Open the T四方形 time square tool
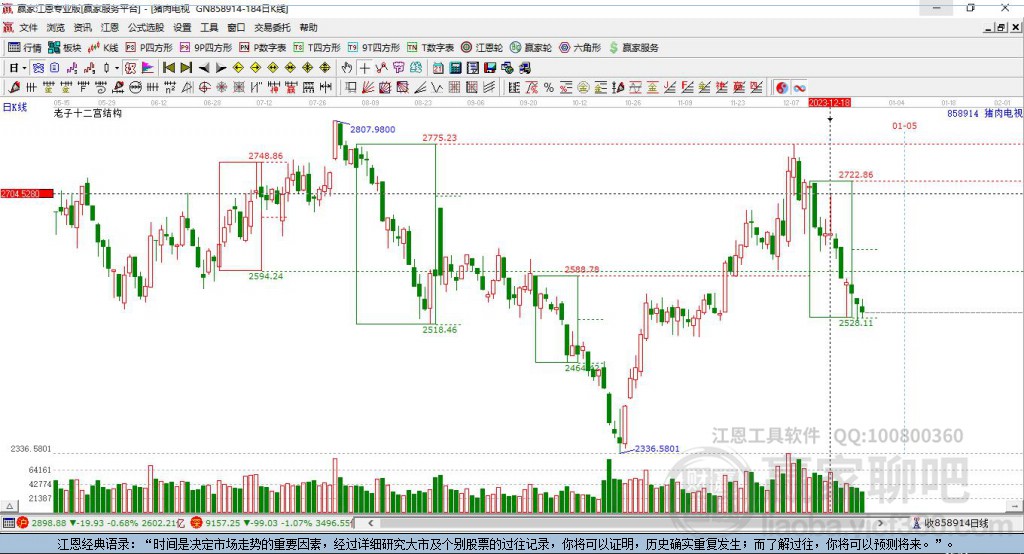Screen dimensions: 1024x554 click(317, 48)
